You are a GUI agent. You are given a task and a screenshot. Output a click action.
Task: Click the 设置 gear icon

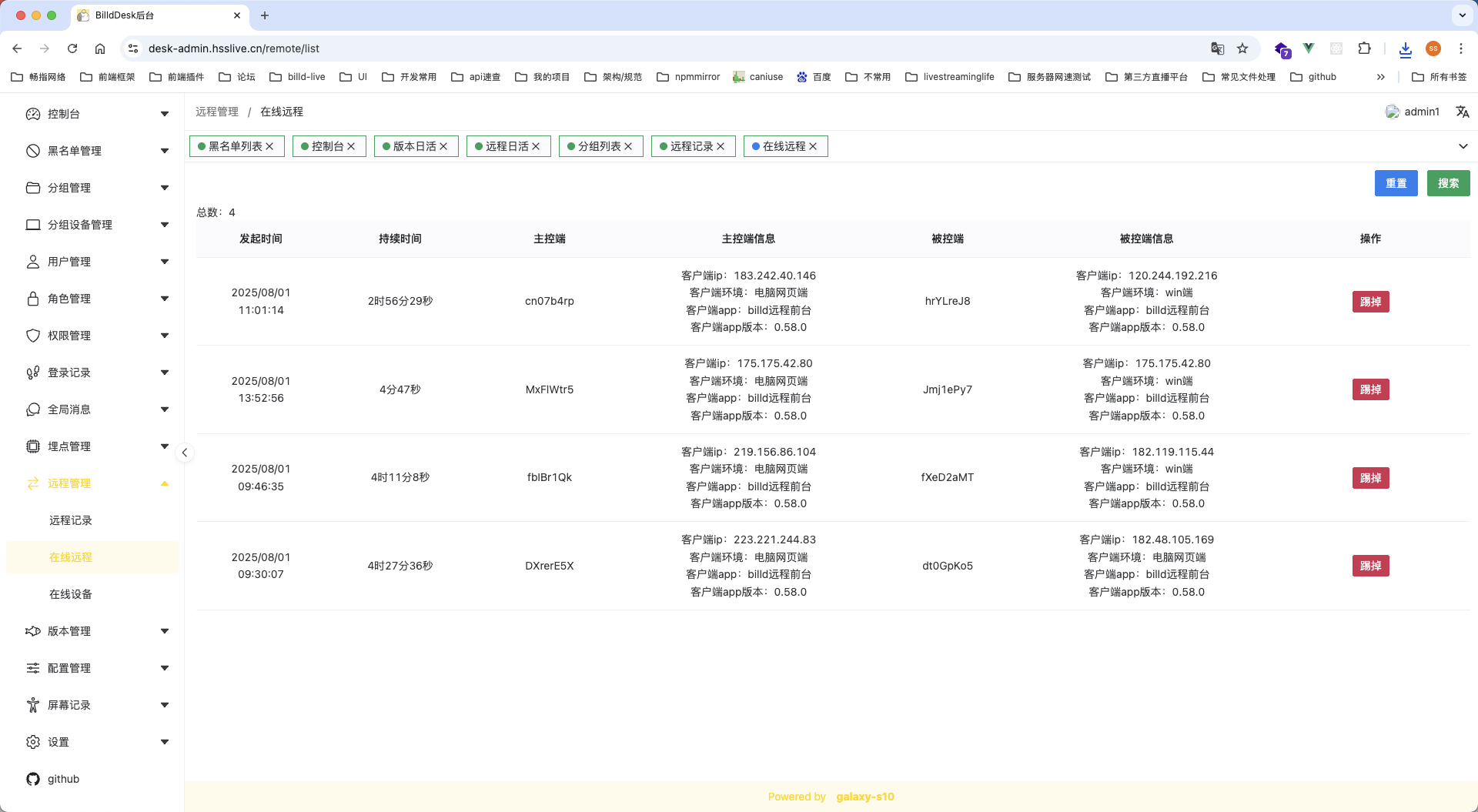point(33,742)
